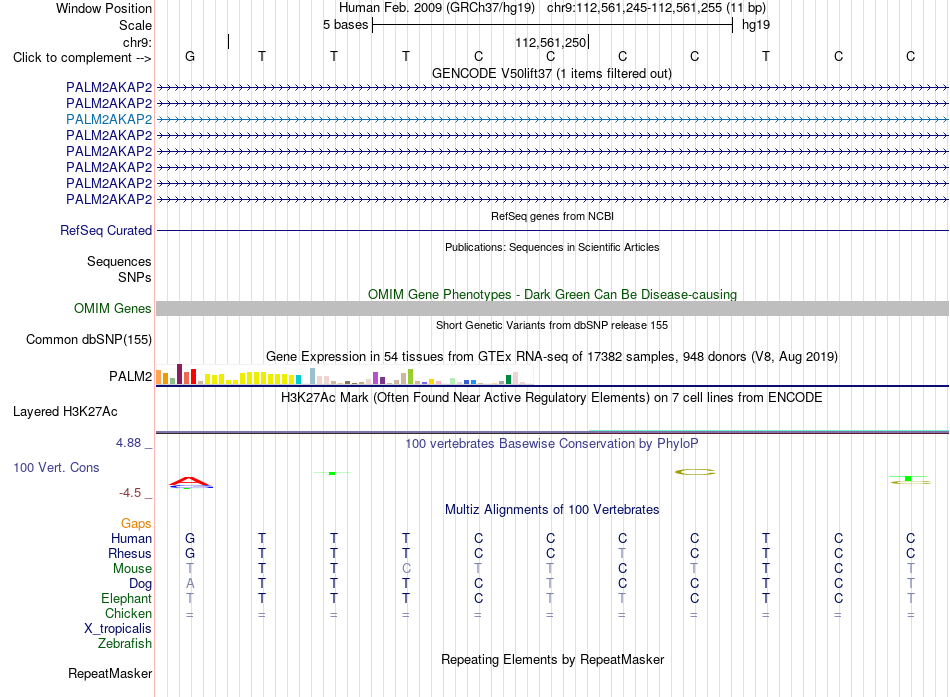
Task: Click the RefSeq Curated track label
Action: tap(106, 230)
